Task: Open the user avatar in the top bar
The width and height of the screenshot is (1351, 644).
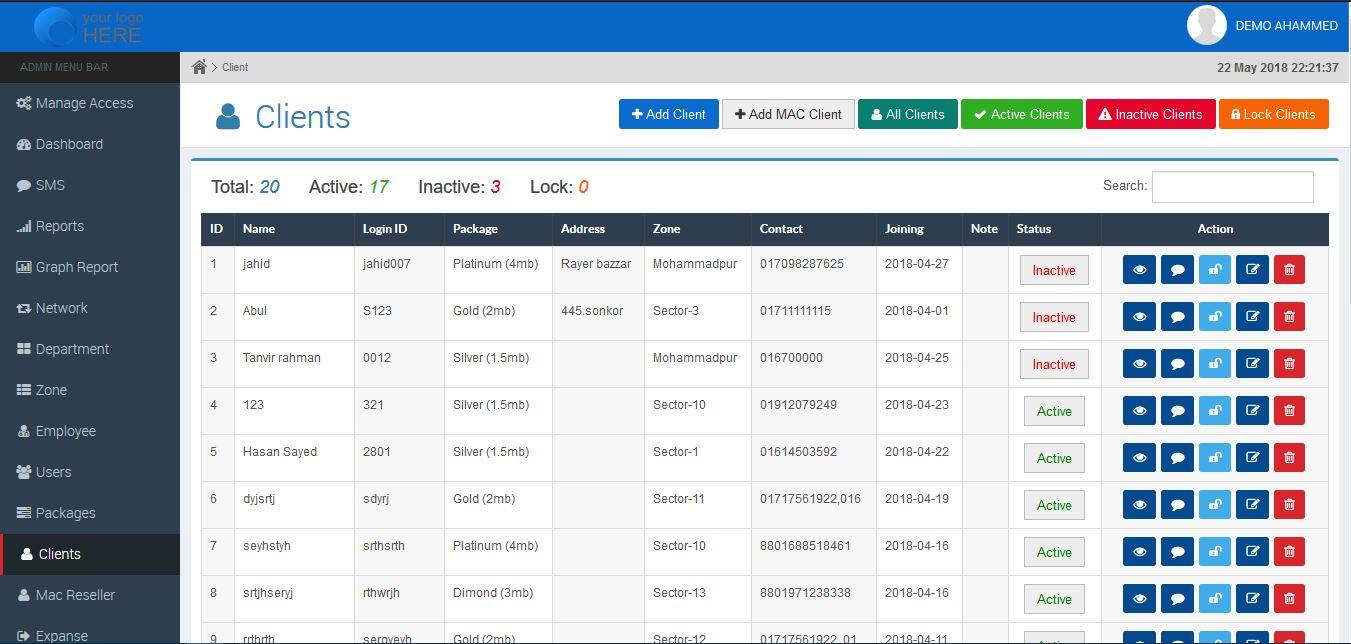Action: [x=1206, y=26]
